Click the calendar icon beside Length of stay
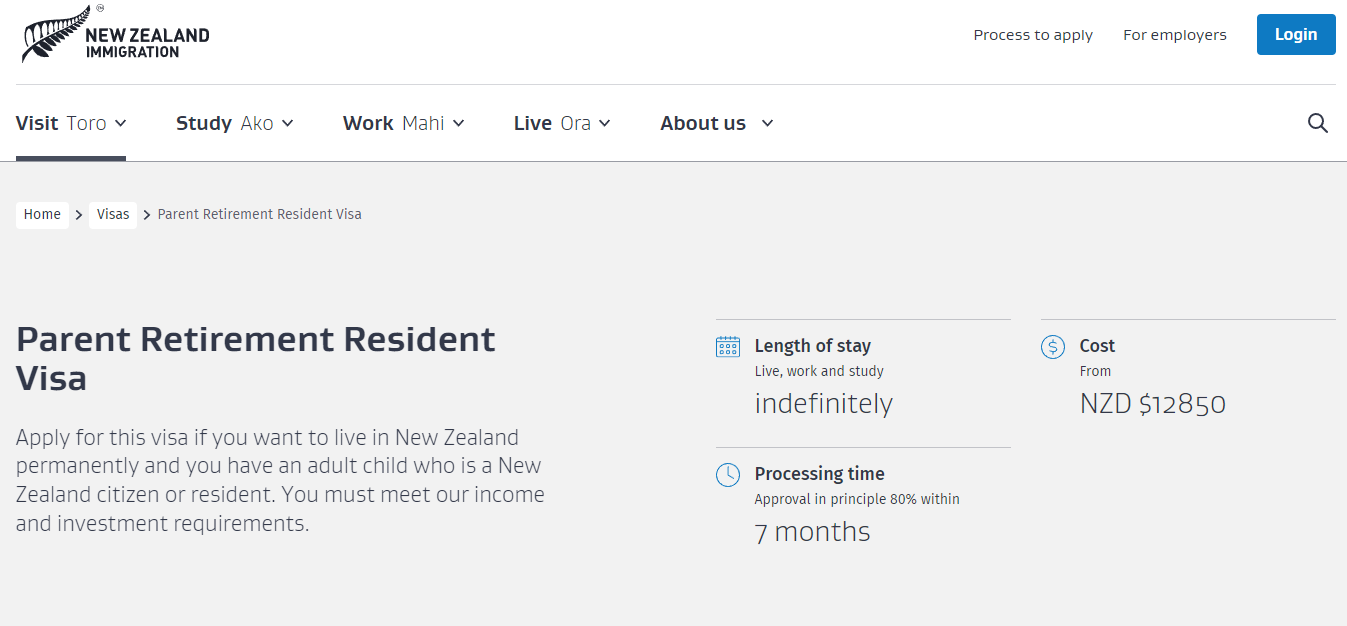Viewport: 1347px width, 626px height. point(728,347)
